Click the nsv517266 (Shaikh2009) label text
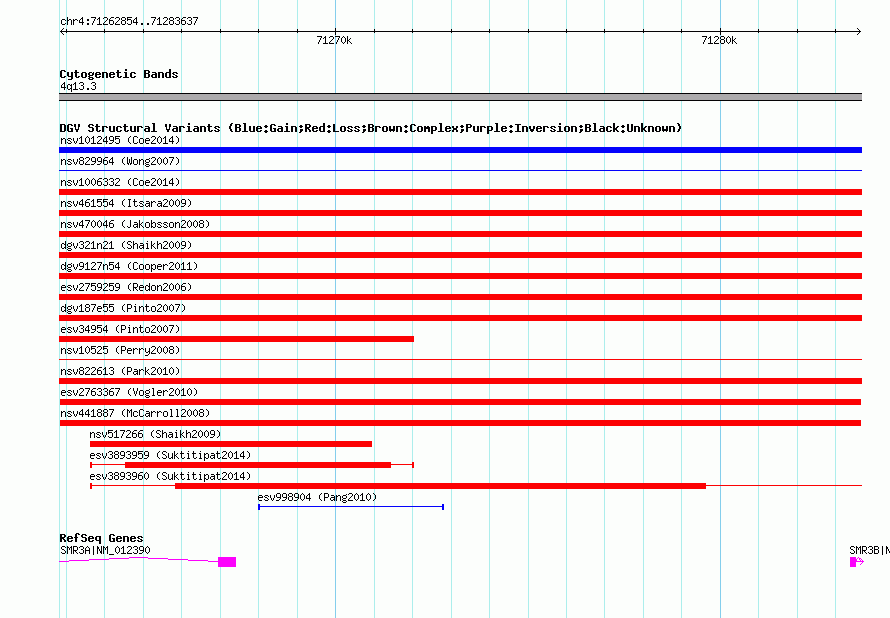This screenshot has width=890, height=618. point(156,434)
